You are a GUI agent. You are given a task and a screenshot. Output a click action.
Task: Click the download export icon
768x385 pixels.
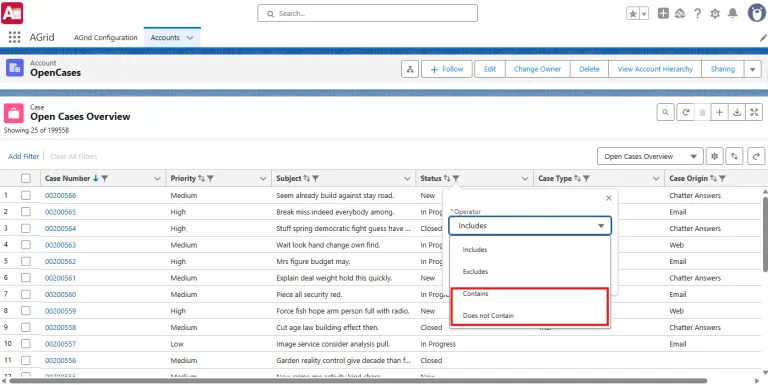(x=737, y=112)
